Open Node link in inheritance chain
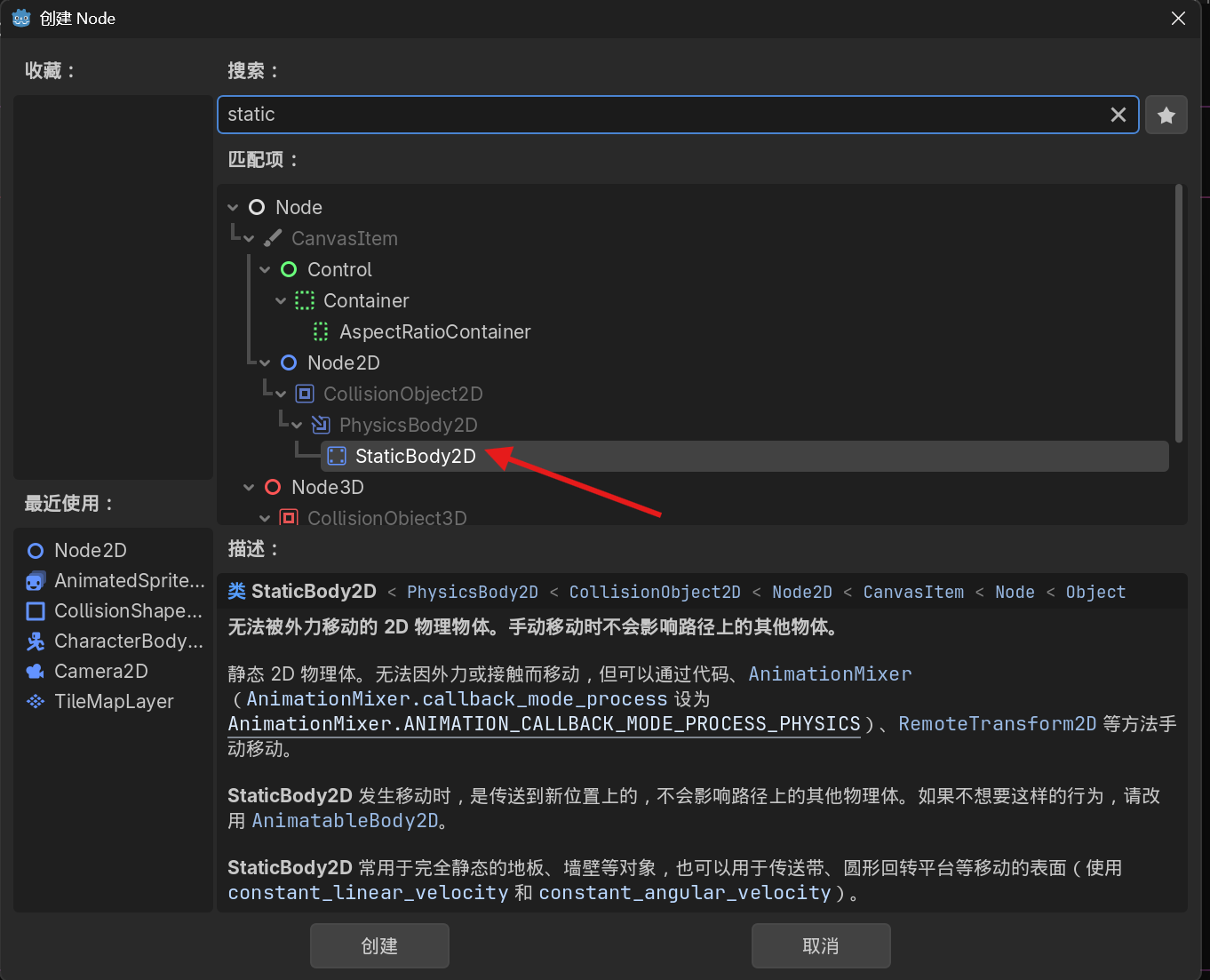1210x980 pixels. pyautogui.click(x=1015, y=592)
